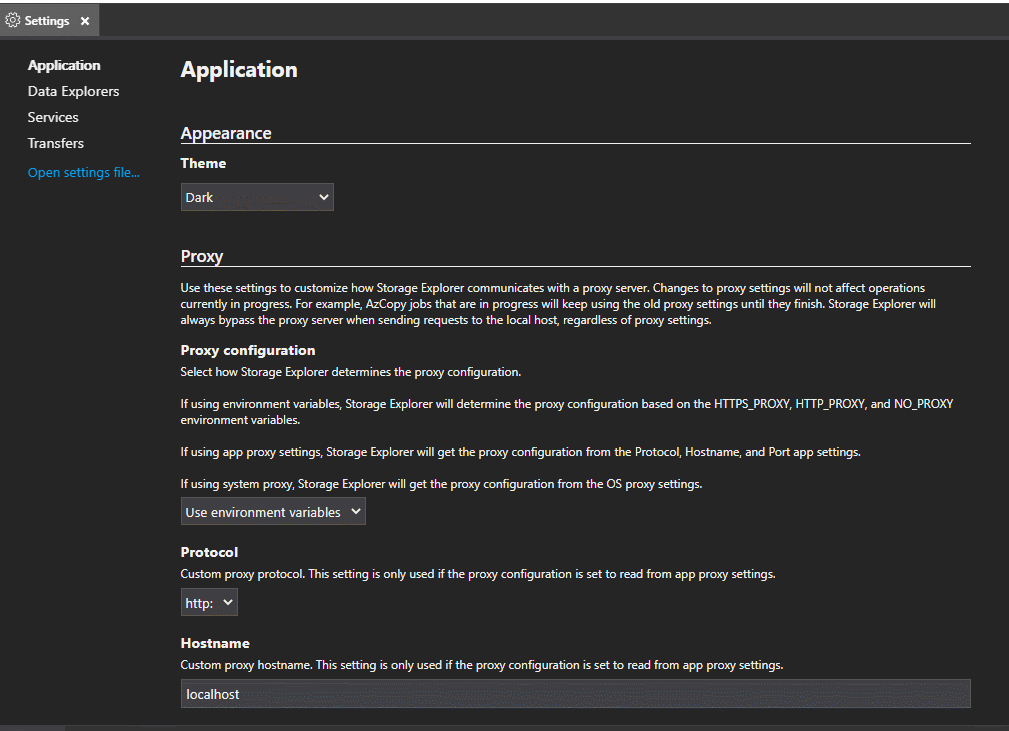Click the Application page heading
Screen dimensions: 1009x731
tap(238, 70)
